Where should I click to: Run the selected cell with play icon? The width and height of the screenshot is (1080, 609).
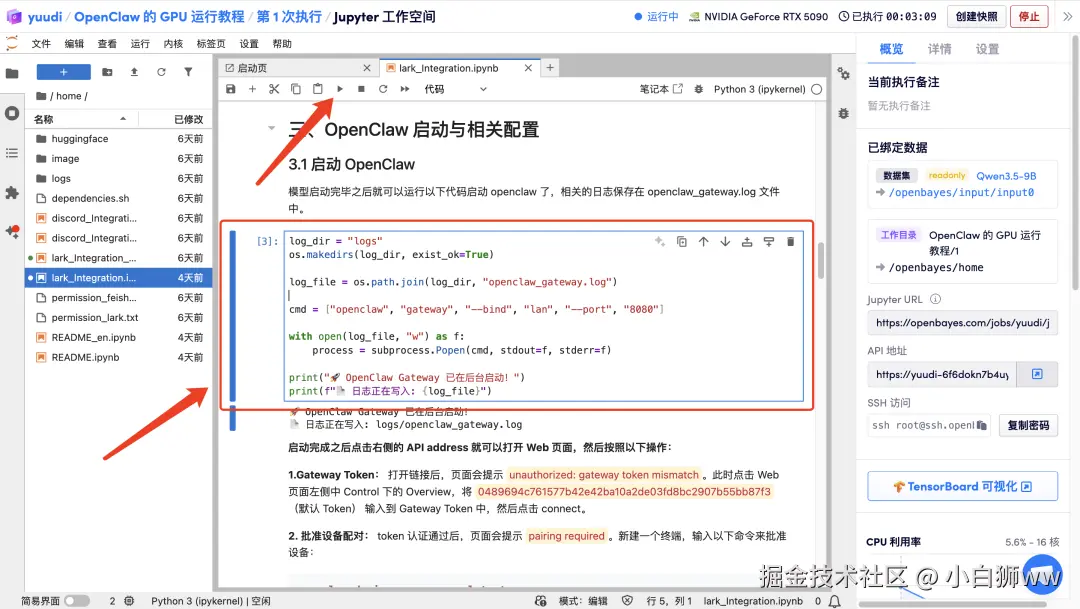[340, 89]
